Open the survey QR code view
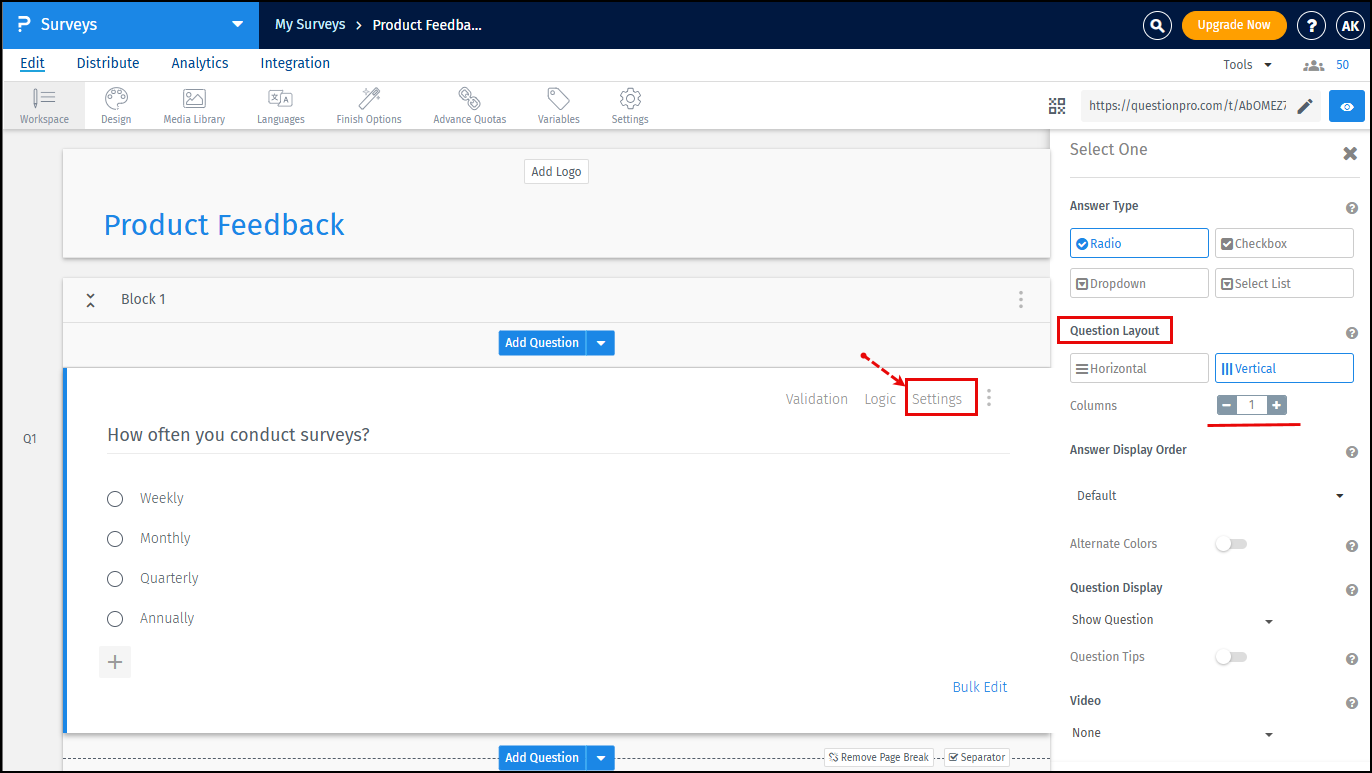This screenshot has height=773, width=1372. point(1056,105)
